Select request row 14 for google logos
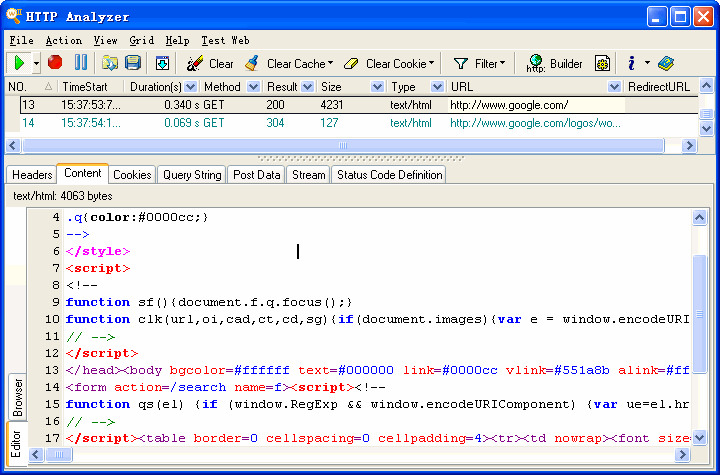This screenshot has height=475, width=720. point(300,123)
